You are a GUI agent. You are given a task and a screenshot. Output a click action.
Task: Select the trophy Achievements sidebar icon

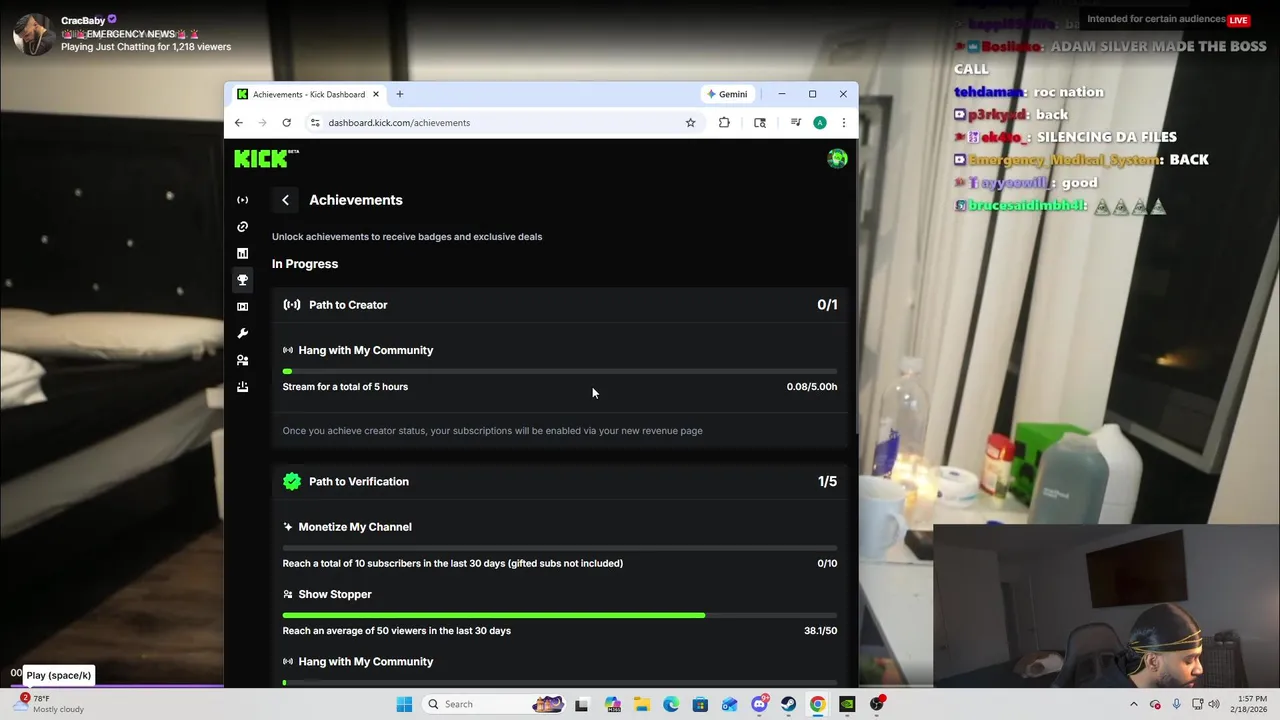click(242, 280)
